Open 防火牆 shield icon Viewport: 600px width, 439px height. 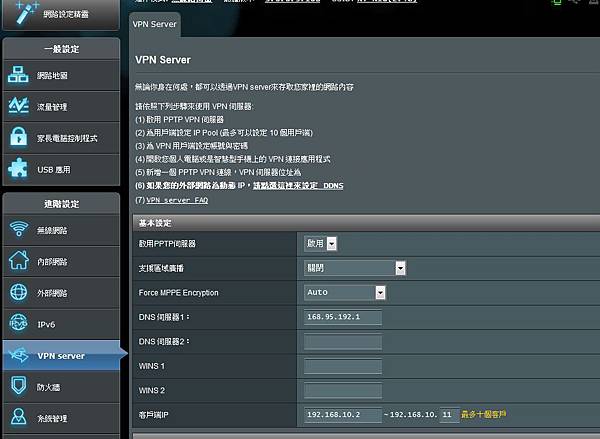point(19,386)
